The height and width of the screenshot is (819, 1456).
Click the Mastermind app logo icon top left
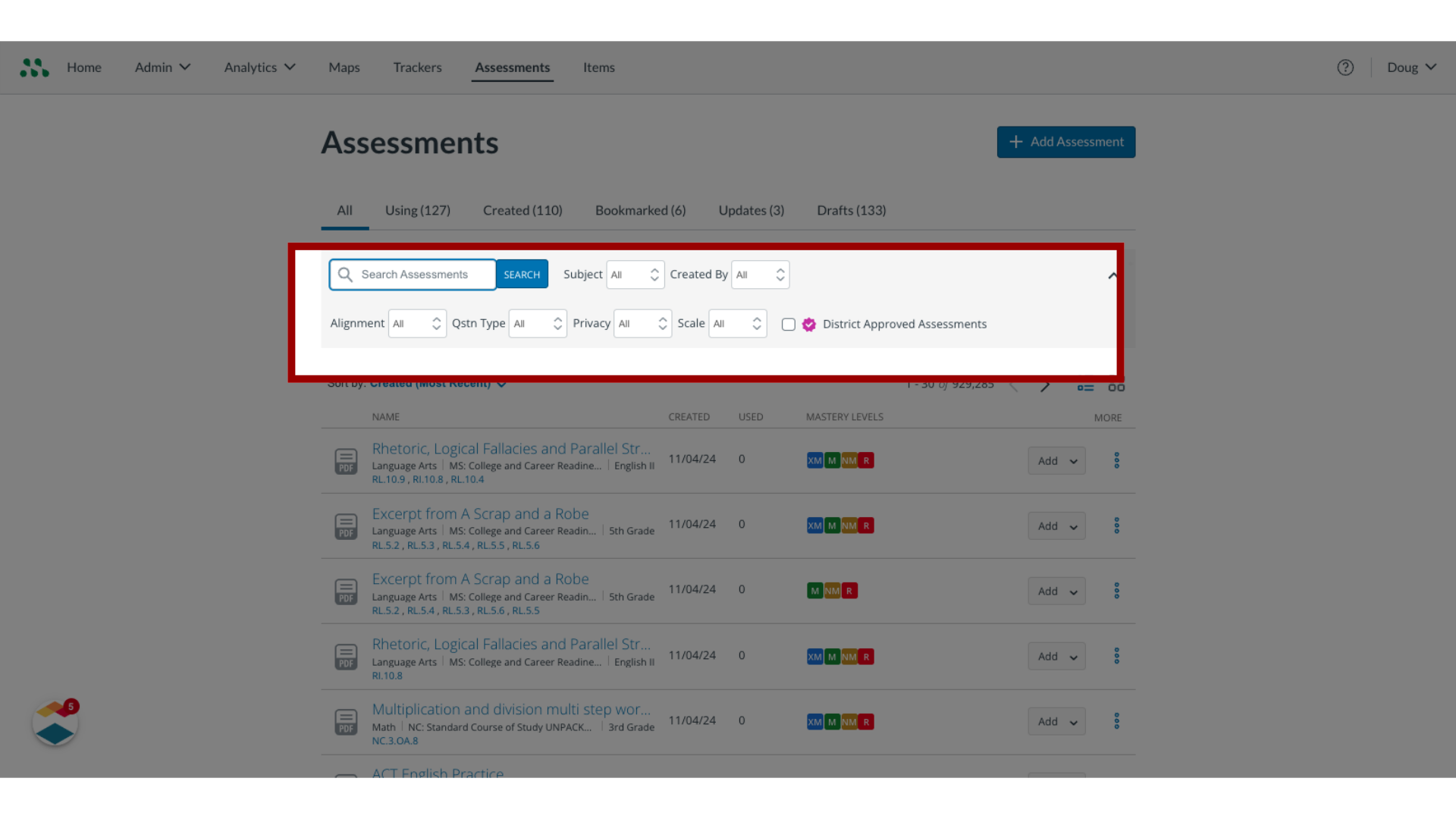coord(34,67)
